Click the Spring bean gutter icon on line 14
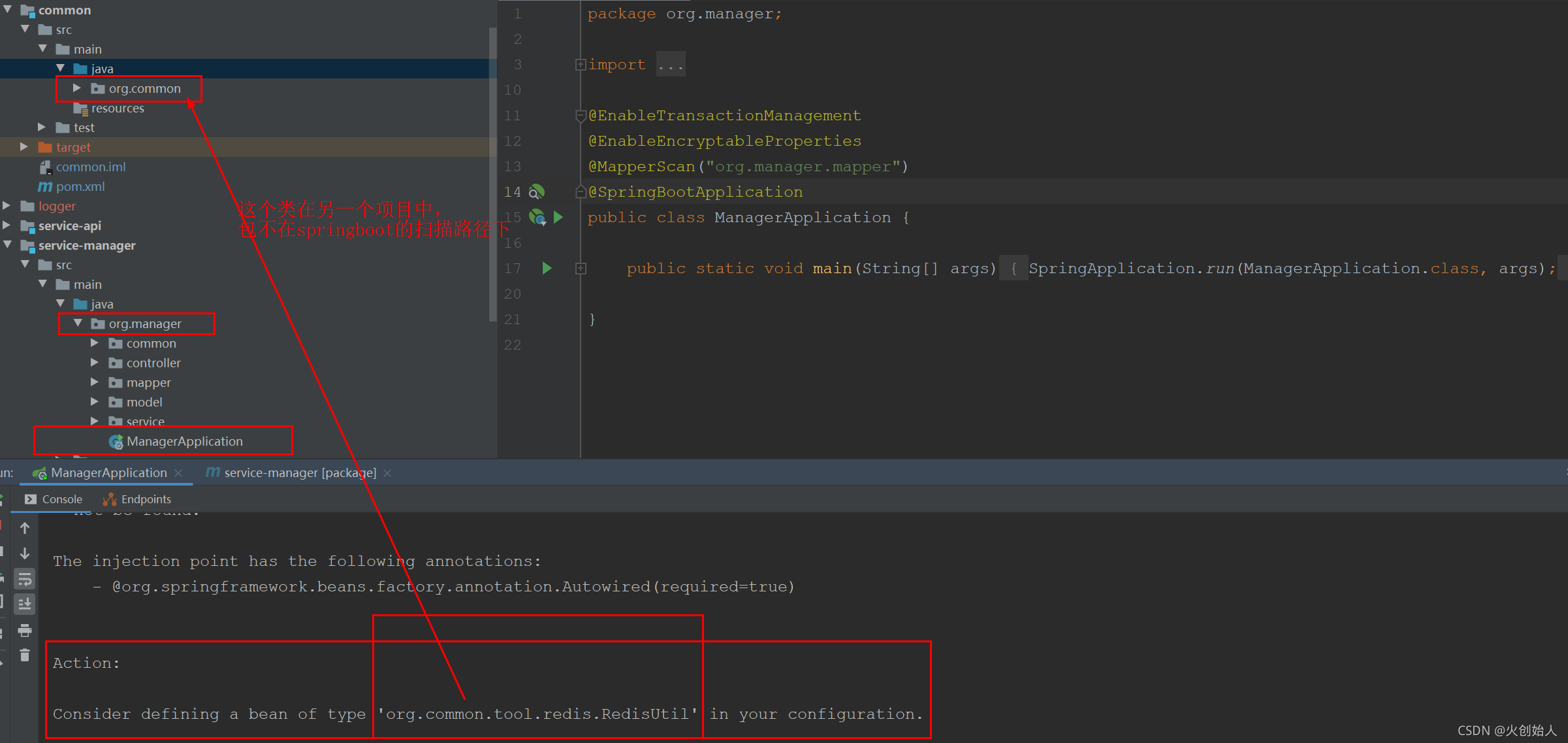The width and height of the screenshot is (1568, 743). pos(537,191)
